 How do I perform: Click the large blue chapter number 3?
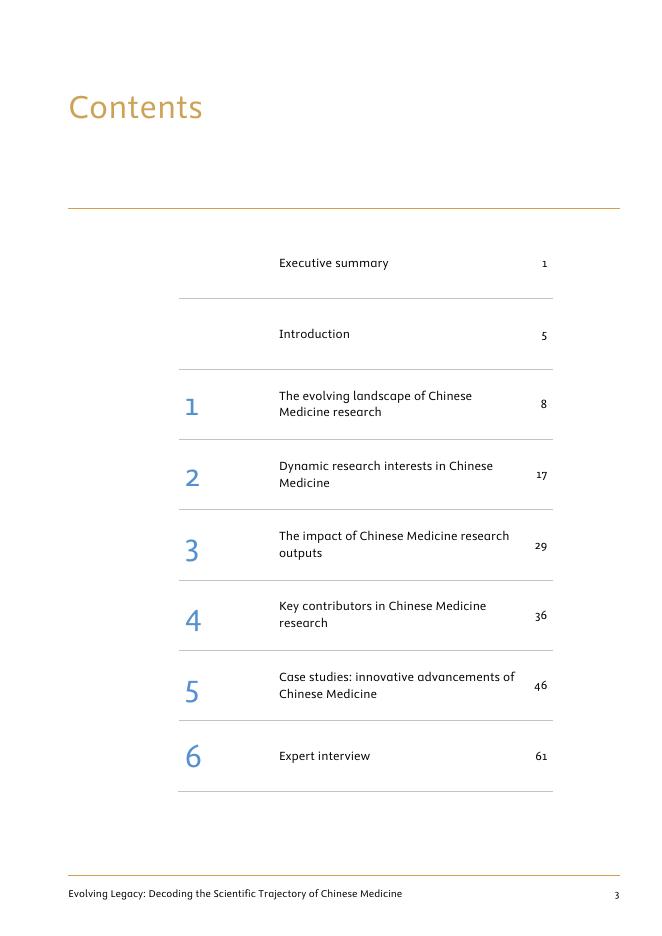click(x=192, y=551)
